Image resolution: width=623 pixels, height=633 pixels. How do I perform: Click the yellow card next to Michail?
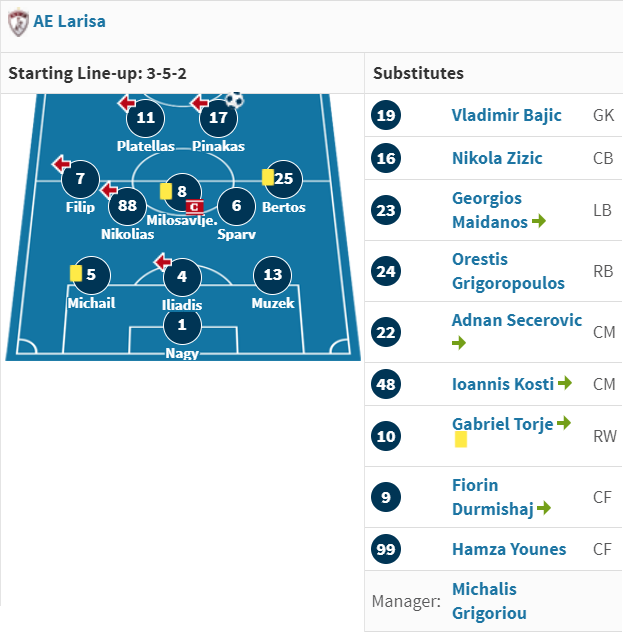pyautogui.click(x=76, y=273)
